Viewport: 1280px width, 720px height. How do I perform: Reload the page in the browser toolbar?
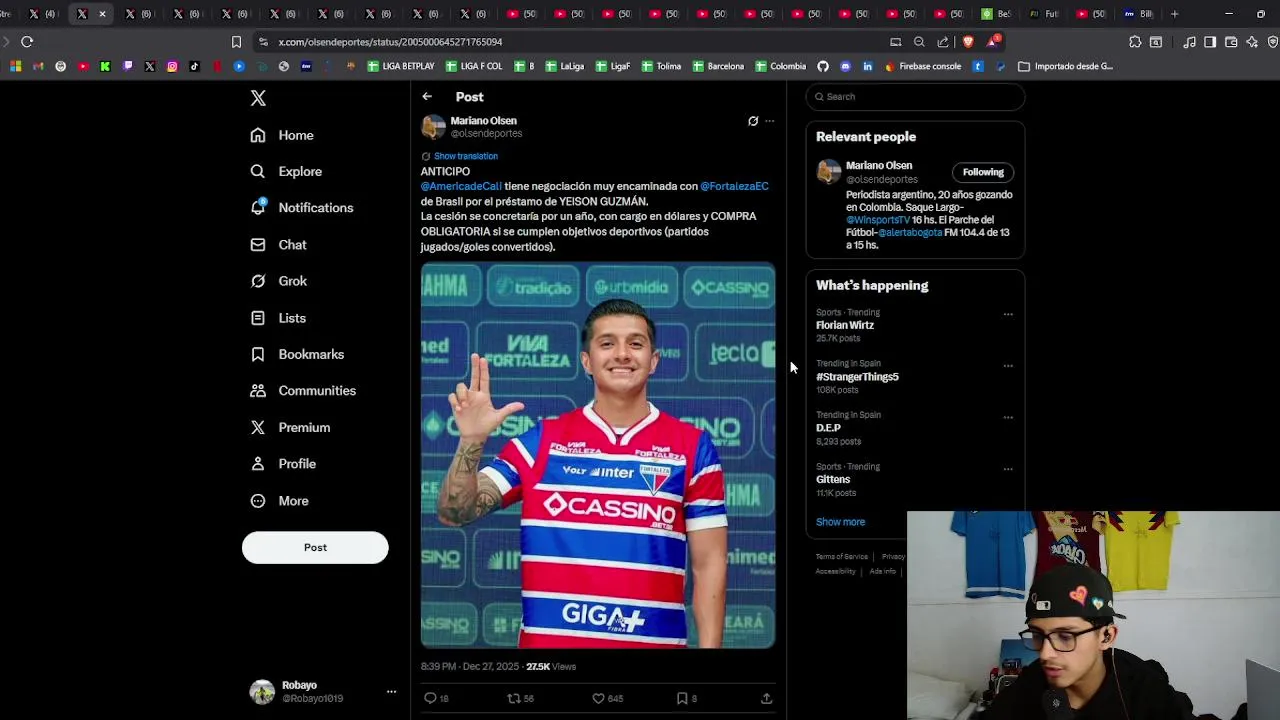[27, 42]
